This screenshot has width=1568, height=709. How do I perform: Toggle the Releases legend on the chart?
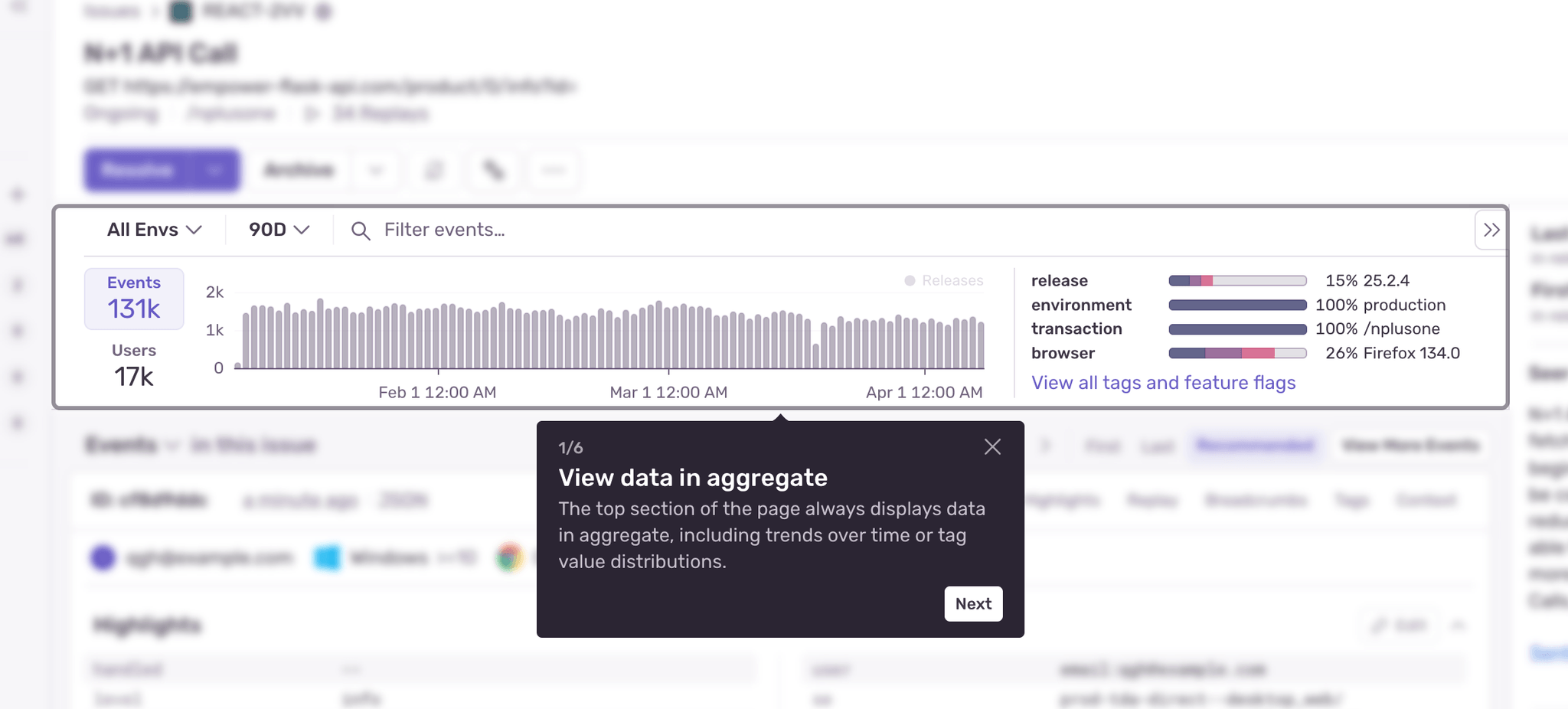click(944, 281)
